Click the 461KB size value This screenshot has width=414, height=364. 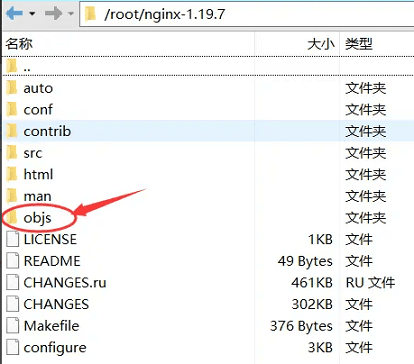pyautogui.click(x=312, y=283)
